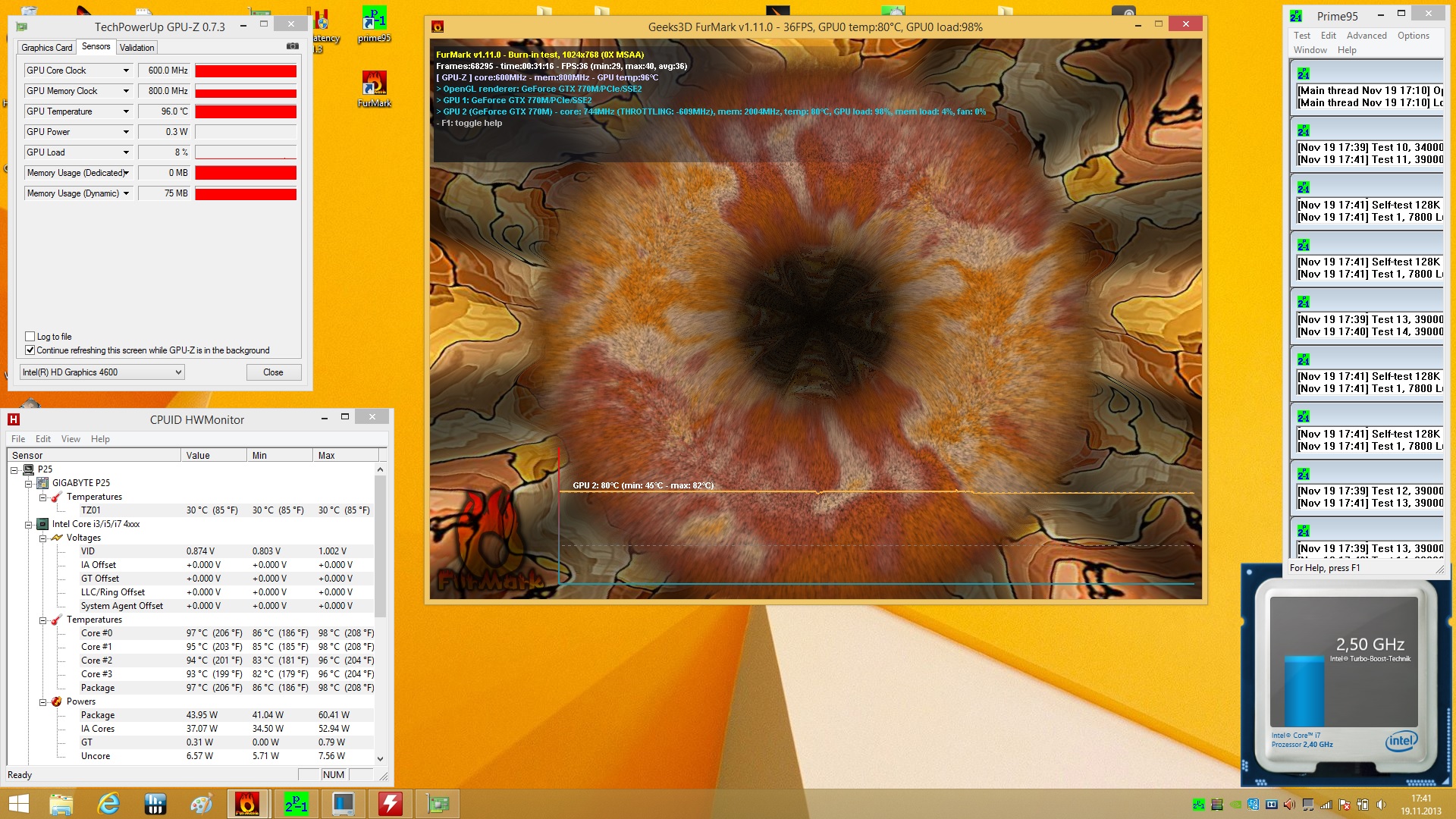The height and width of the screenshot is (819, 1456).
Task: Open the Paint icon in the taskbar
Action: click(x=202, y=804)
